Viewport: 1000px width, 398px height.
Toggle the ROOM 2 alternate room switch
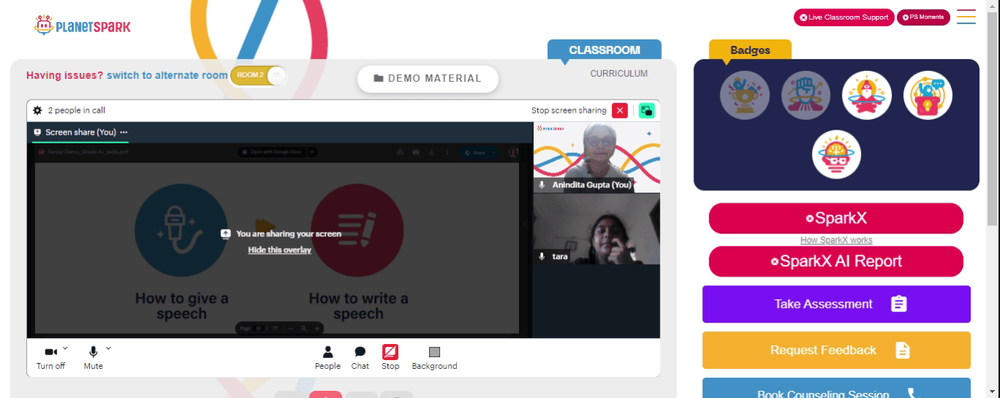(x=258, y=75)
